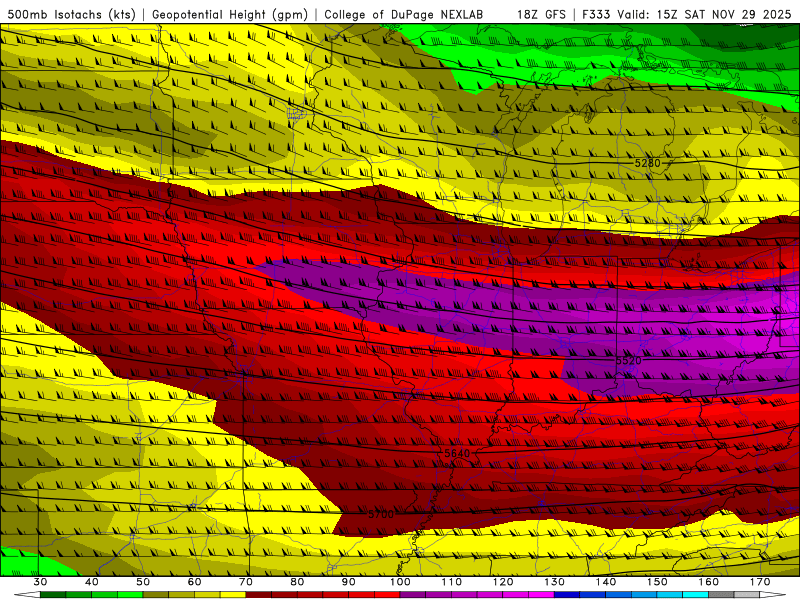Viewport: 800px width, 600px height.
Task: Pick the dark green colorbar segment starting at 30
Action: click(53, 595)
